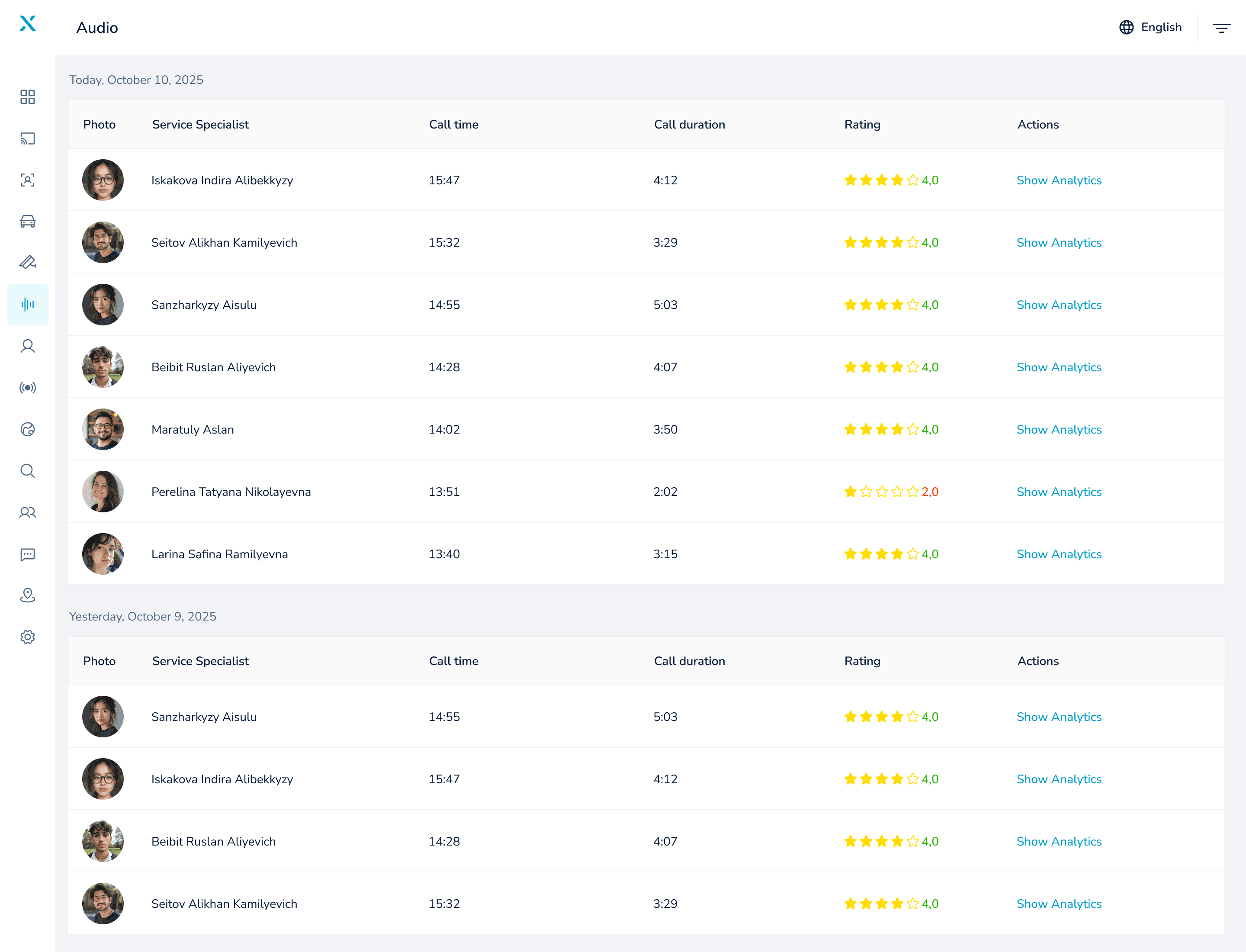This screenshot has height=952, width=1246.
Task: Select the car icon in the sidebar
Action: click(x=27, y=222)
